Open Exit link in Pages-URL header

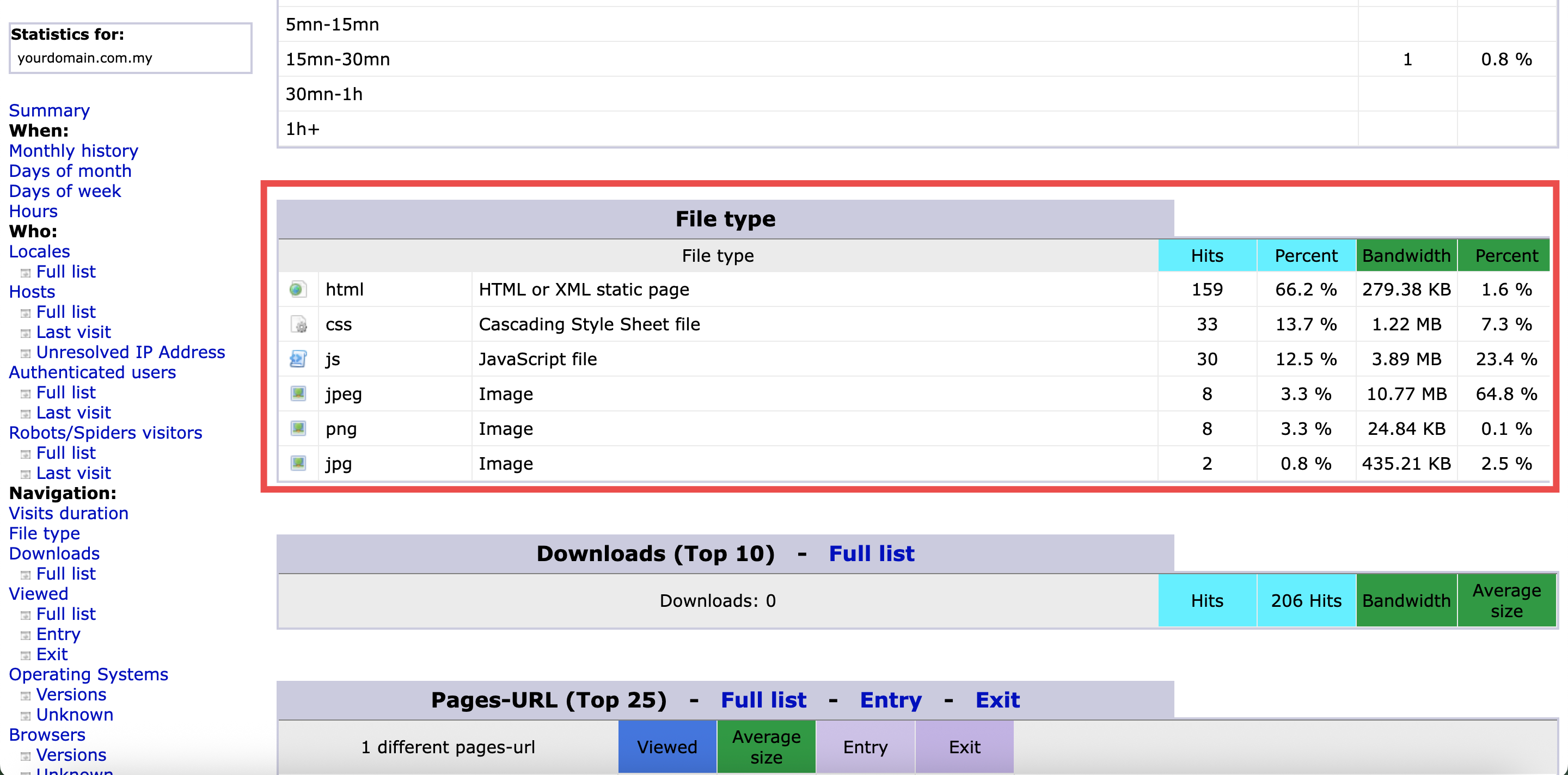(997, 699)
